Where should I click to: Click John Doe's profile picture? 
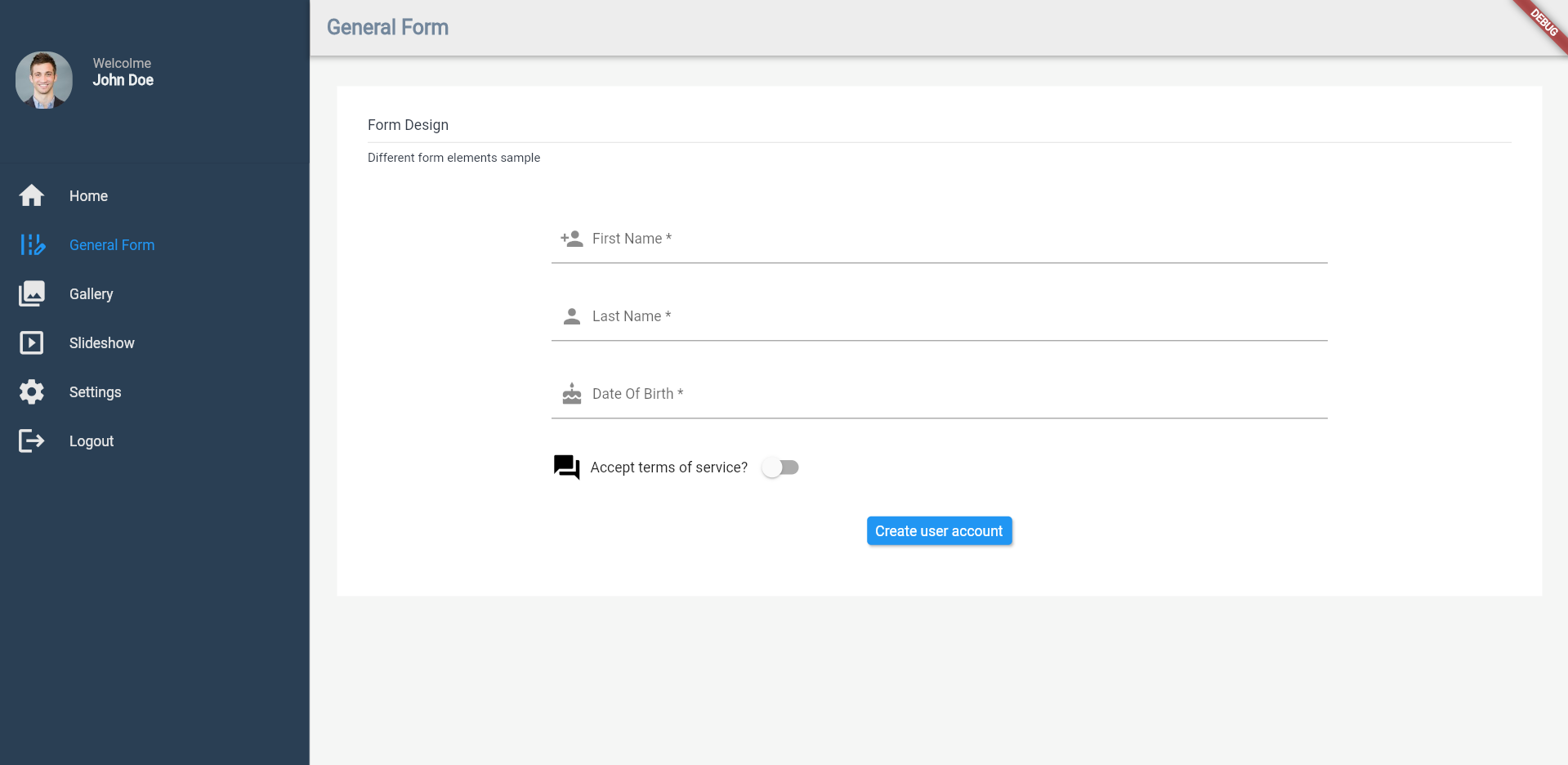coord(43,79)
